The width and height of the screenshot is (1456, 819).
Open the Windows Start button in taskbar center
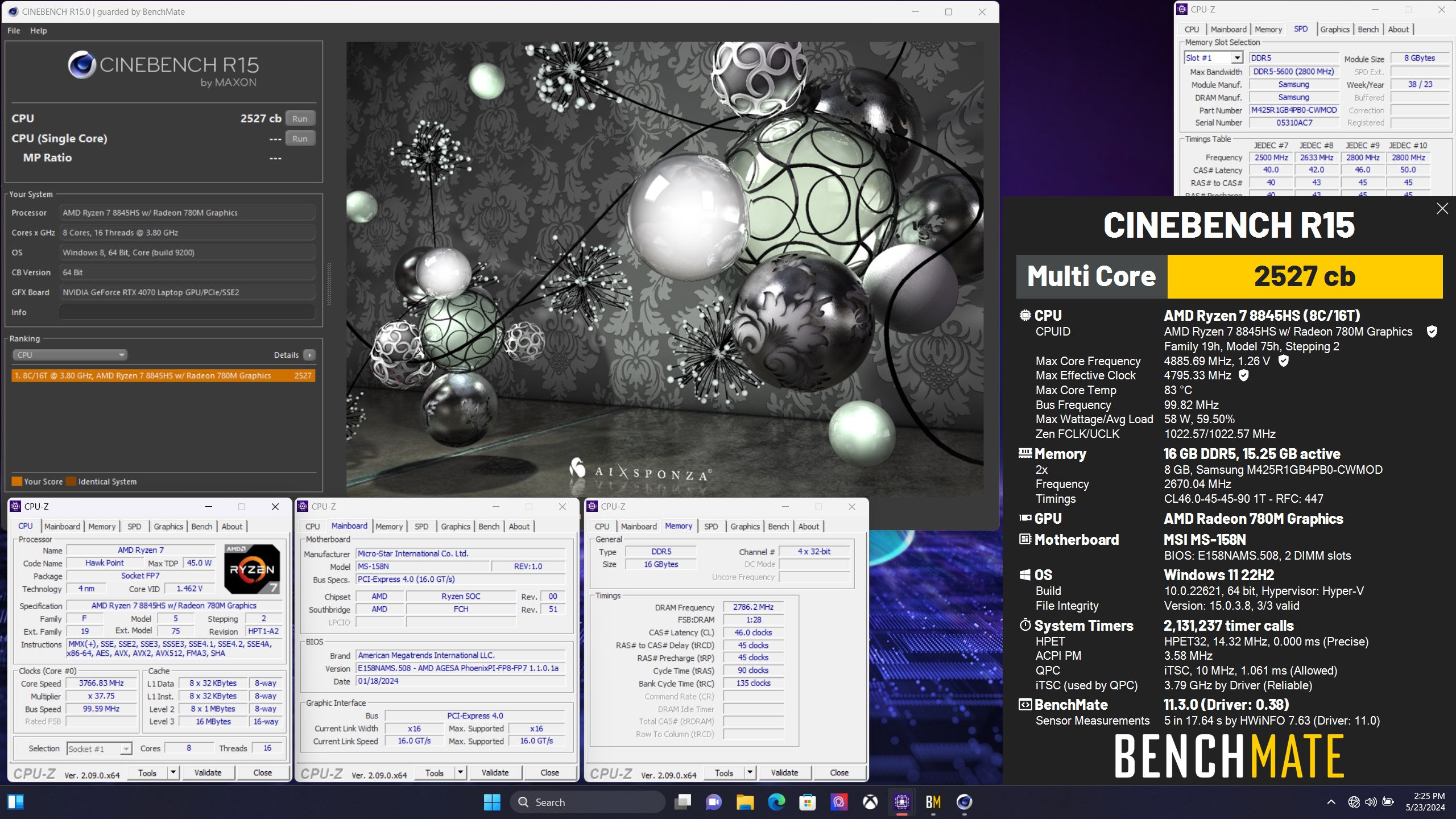coord(492,802)
